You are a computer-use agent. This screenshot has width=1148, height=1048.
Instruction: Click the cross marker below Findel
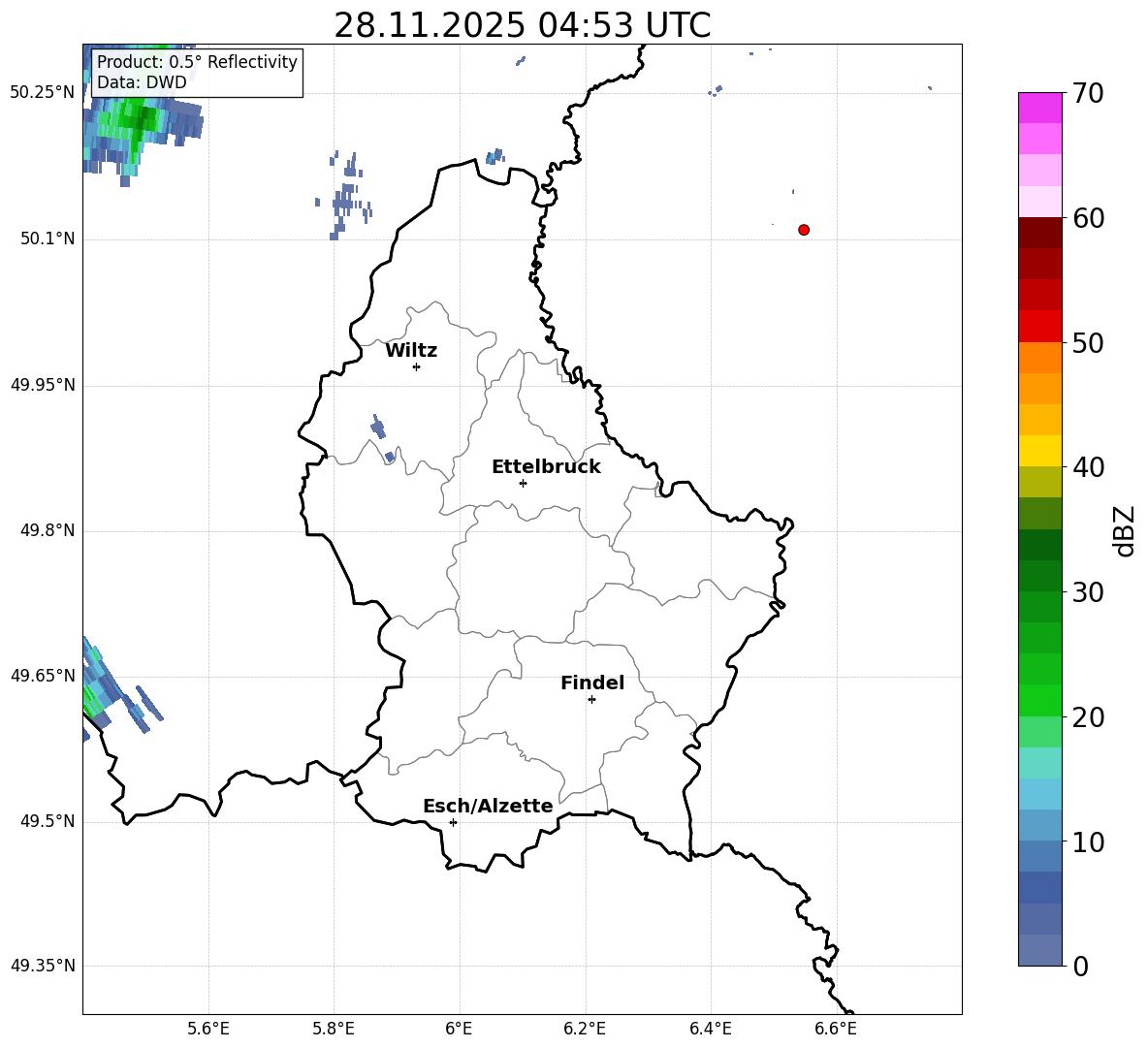[x=591, y=700]
